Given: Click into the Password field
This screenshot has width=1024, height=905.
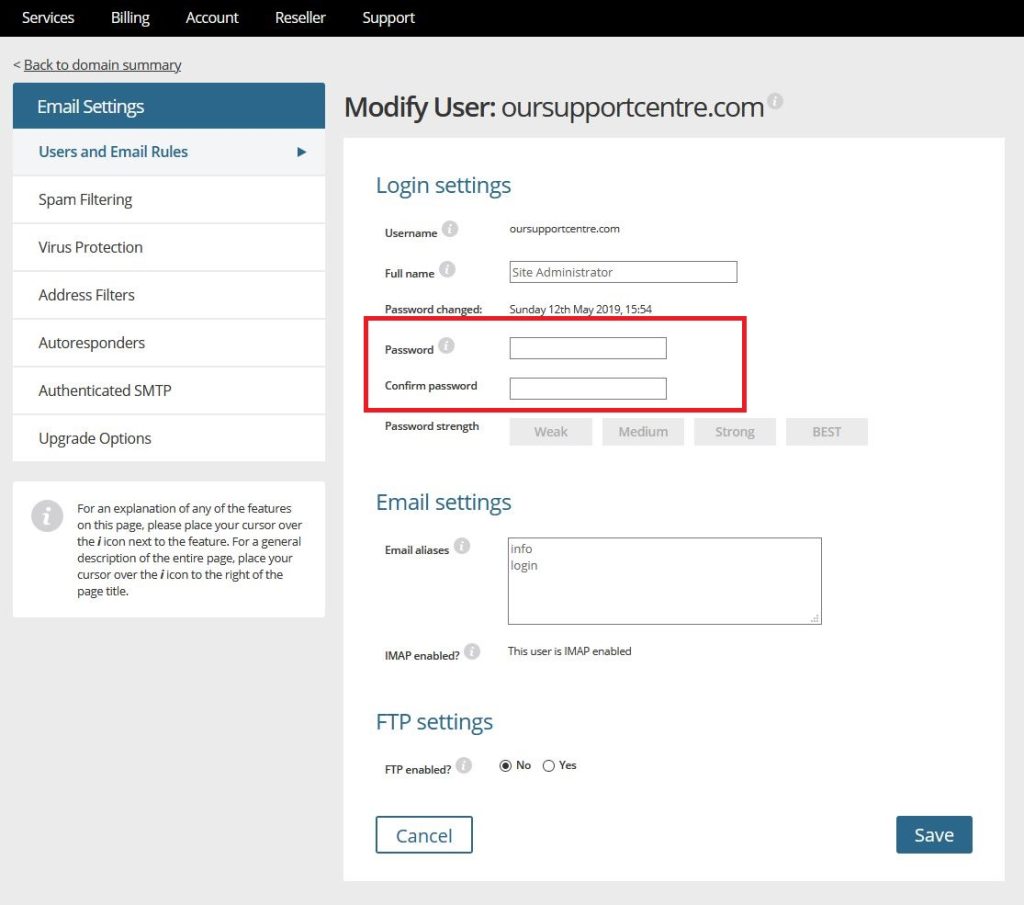Looking at the screenshot, I should 588,348.
